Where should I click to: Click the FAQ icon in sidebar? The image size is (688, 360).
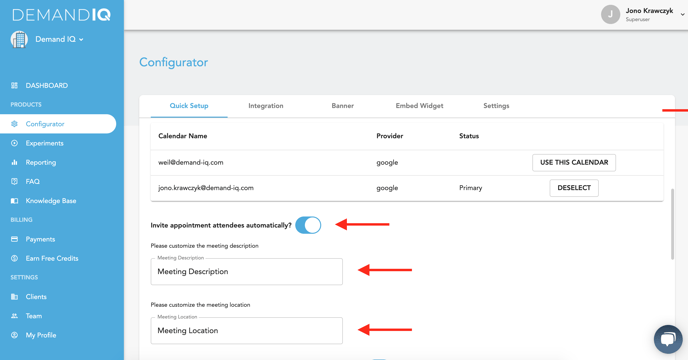click(14, 181)
